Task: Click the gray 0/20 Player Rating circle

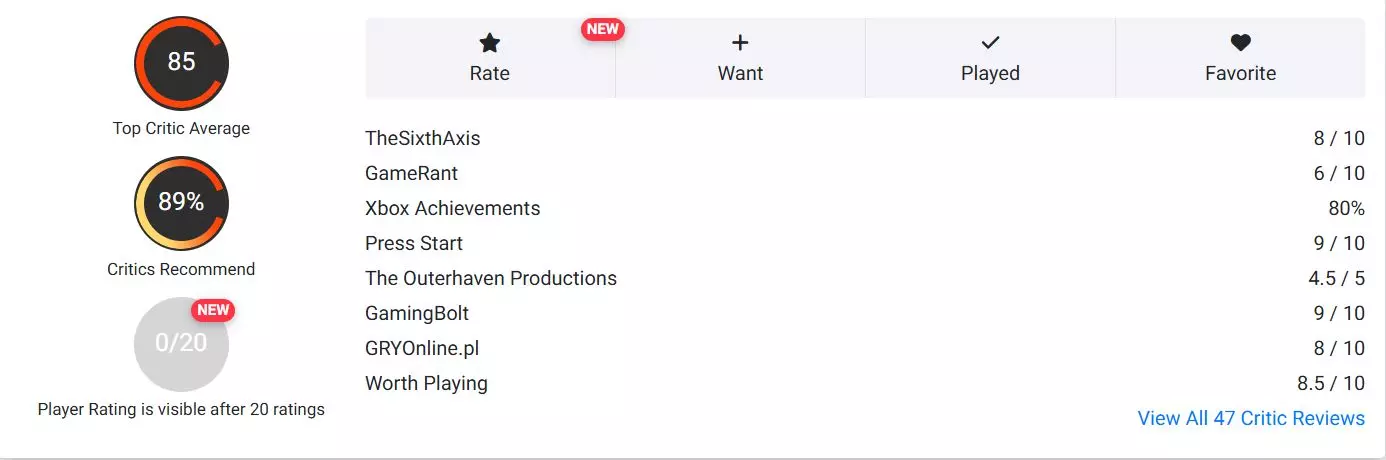Action: point(181,344)
